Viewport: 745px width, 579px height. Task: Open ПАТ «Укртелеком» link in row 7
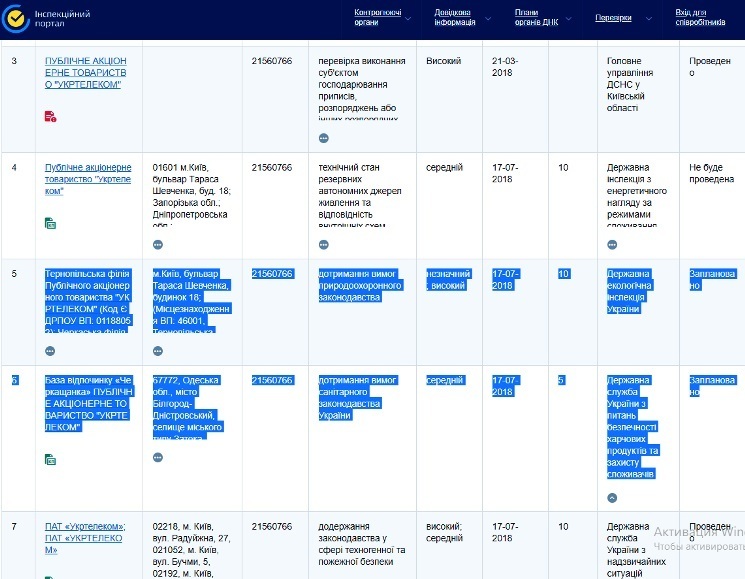85,538
